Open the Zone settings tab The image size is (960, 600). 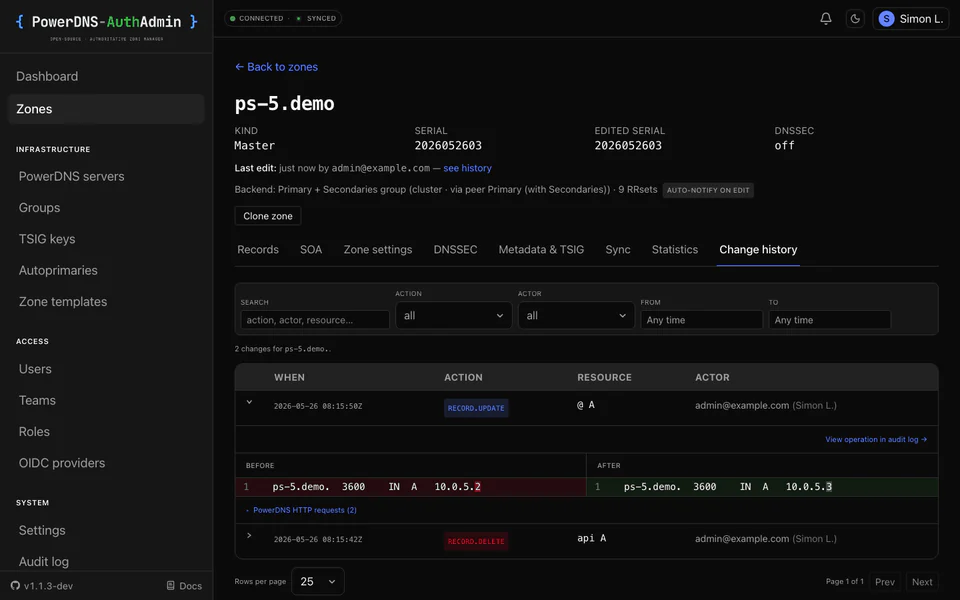[x=378, y=250]
